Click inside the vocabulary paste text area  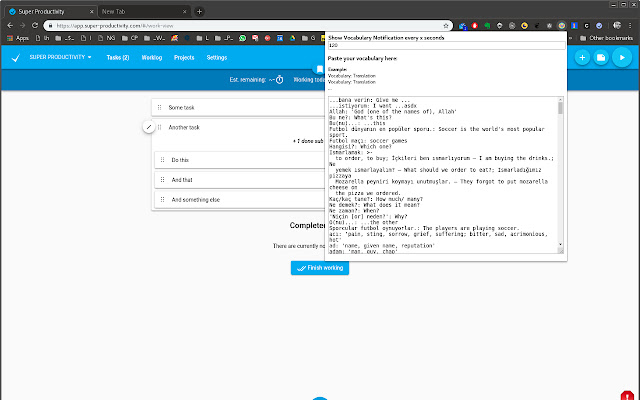pos(443,175)
